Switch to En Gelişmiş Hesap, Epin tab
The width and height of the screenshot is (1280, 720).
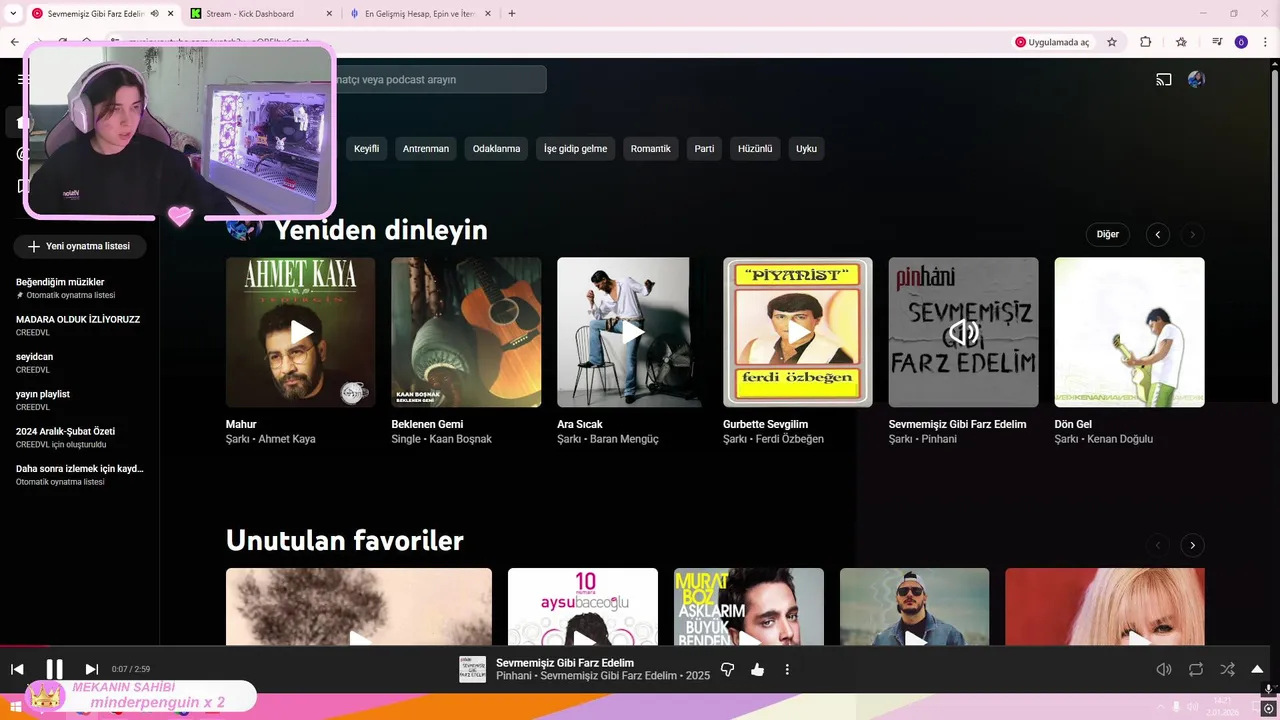click(420, 14)
